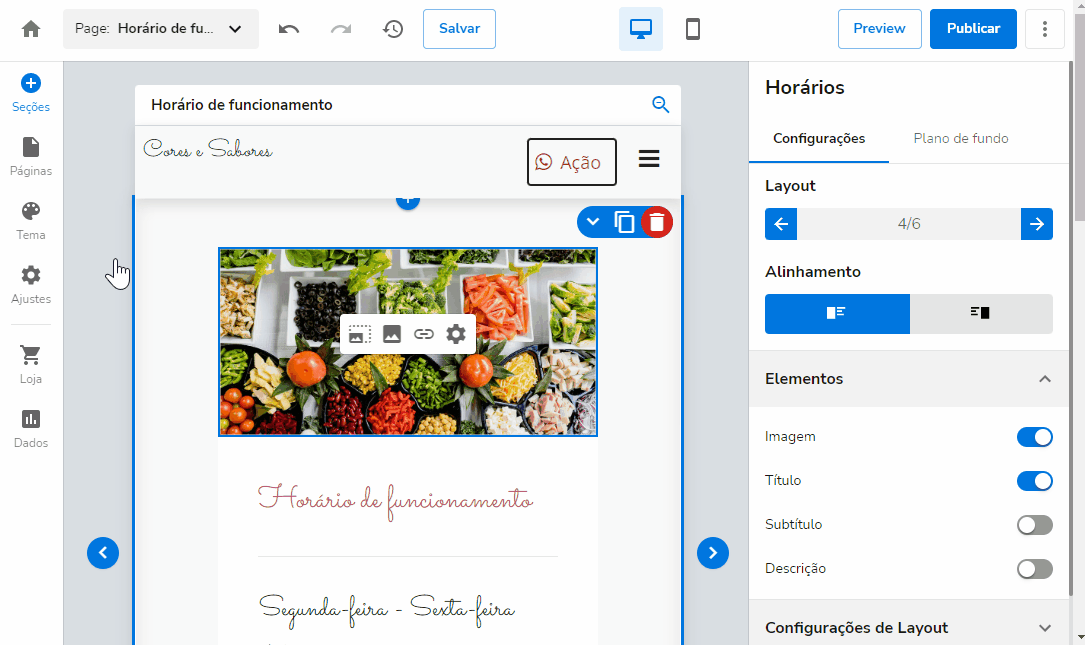Click the search magnifier on page header
Viewport: 1085px width, 645px height.
[661, 105]
